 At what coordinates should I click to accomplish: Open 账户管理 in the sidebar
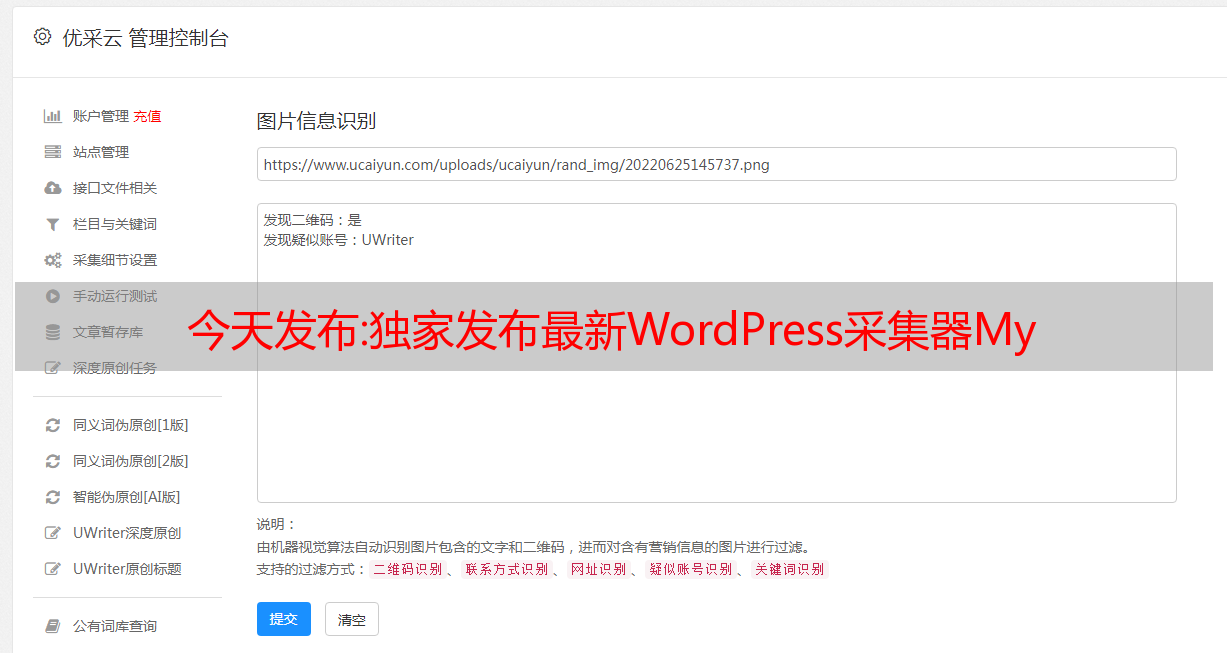pos(101,116)
